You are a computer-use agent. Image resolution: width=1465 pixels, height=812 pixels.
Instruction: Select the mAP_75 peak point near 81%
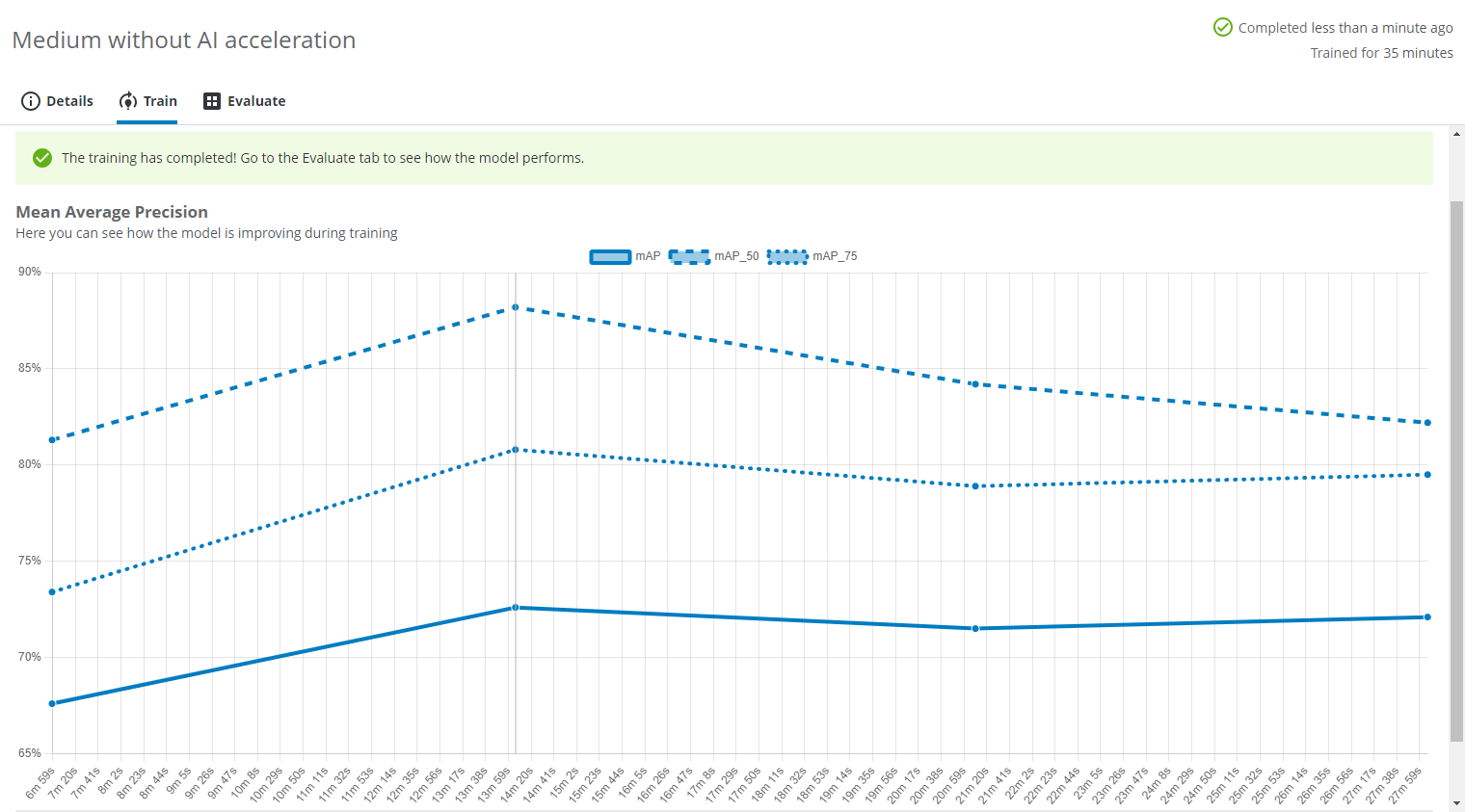coord(516,450)
